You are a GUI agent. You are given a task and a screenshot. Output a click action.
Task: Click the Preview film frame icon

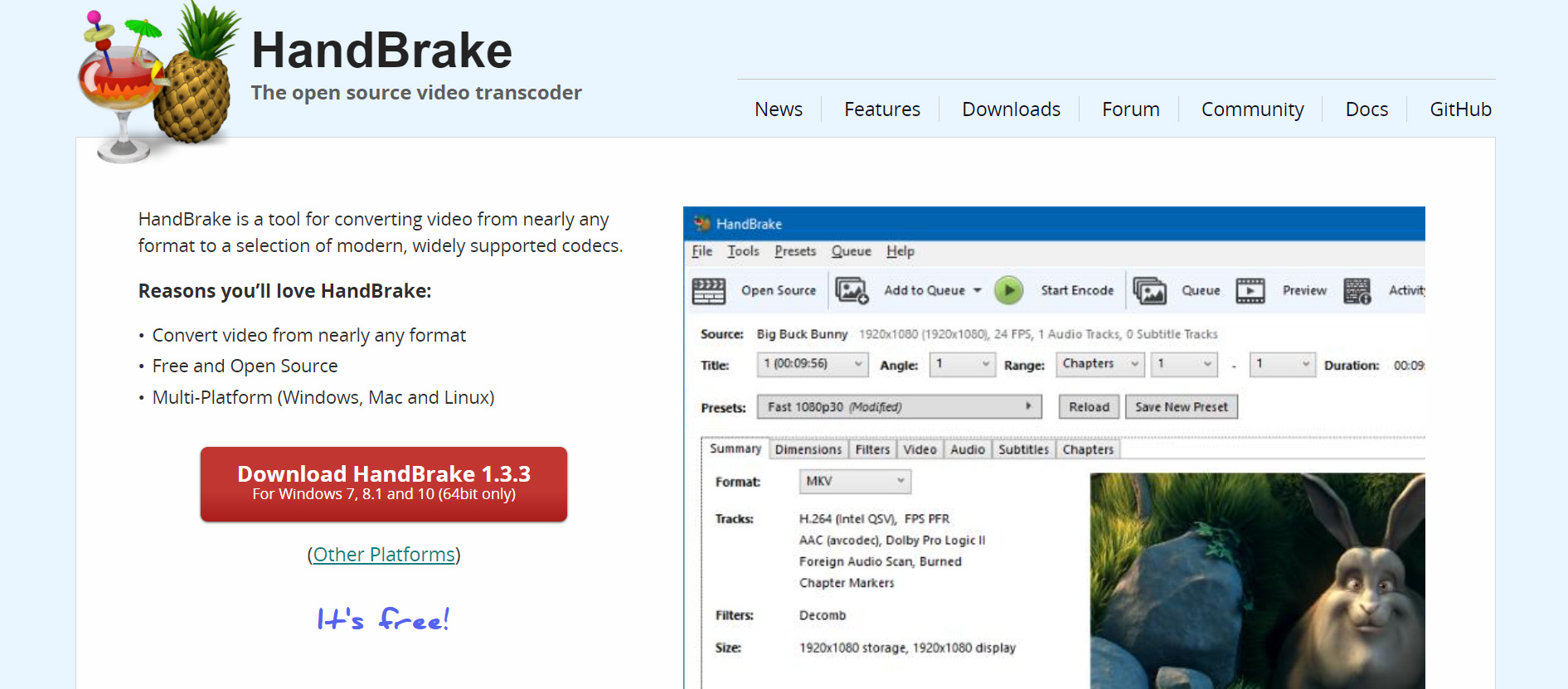click(x=1250, y=291)
